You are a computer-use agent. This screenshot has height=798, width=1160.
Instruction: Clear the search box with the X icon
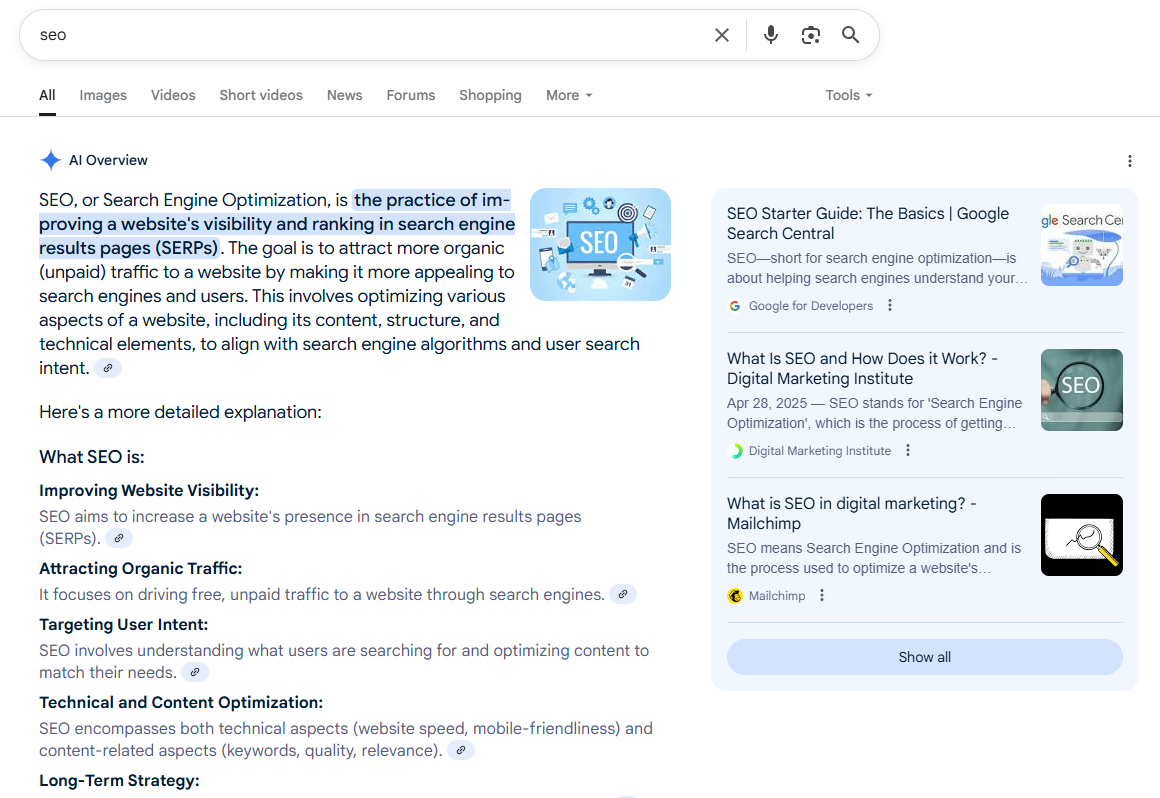pyautogui.click(x=721, y=35)
